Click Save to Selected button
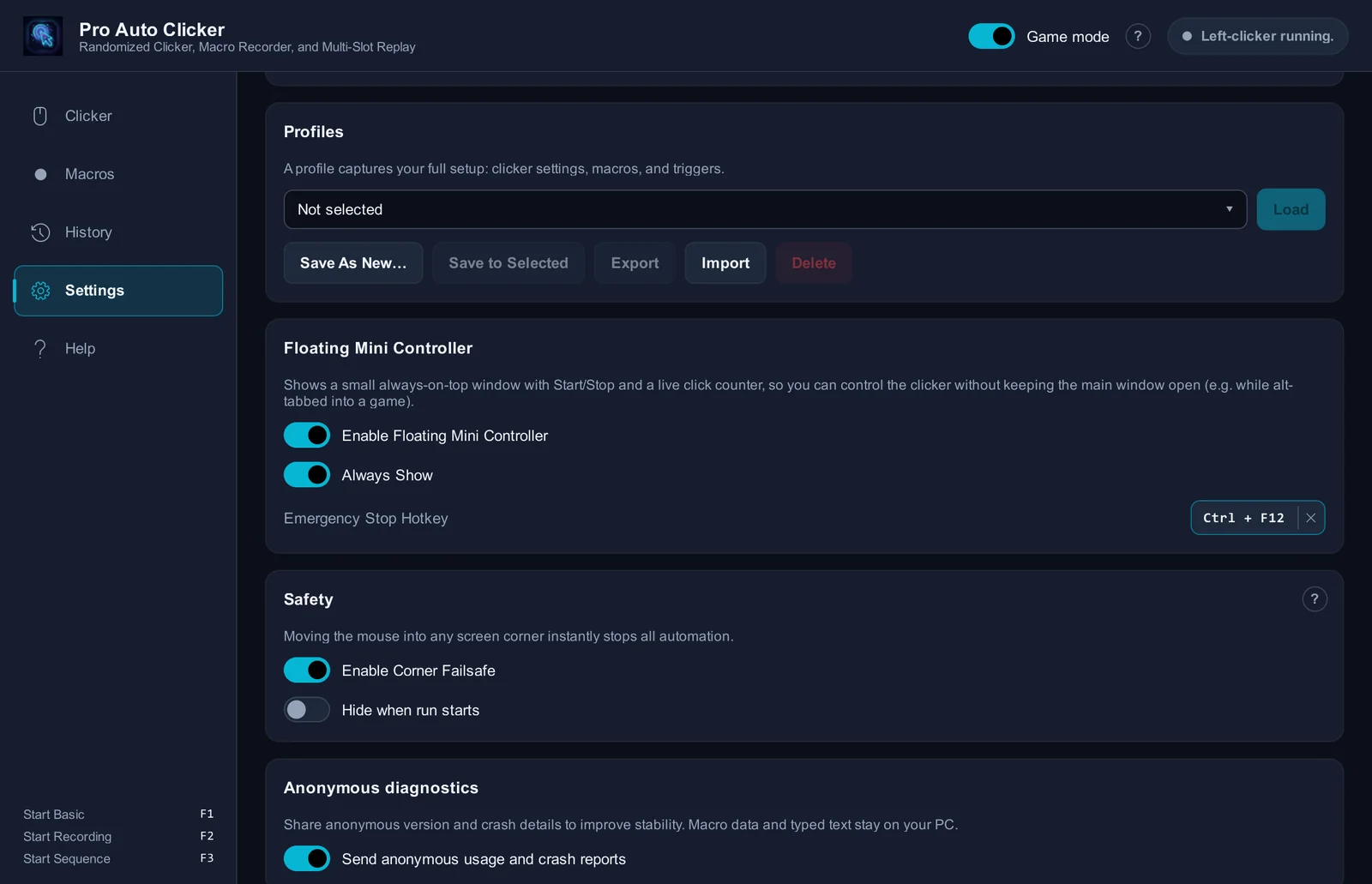1372x884 pixels. (x=508, y=263)
